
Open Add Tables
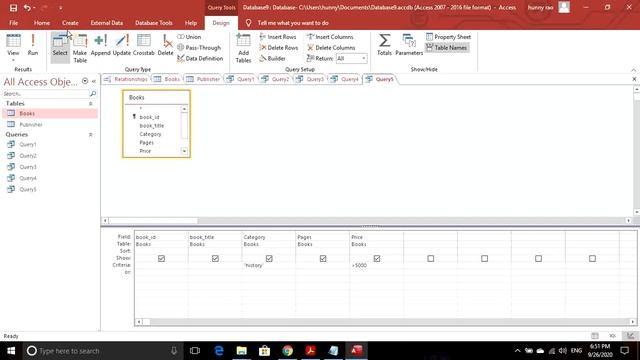(243, 48)
